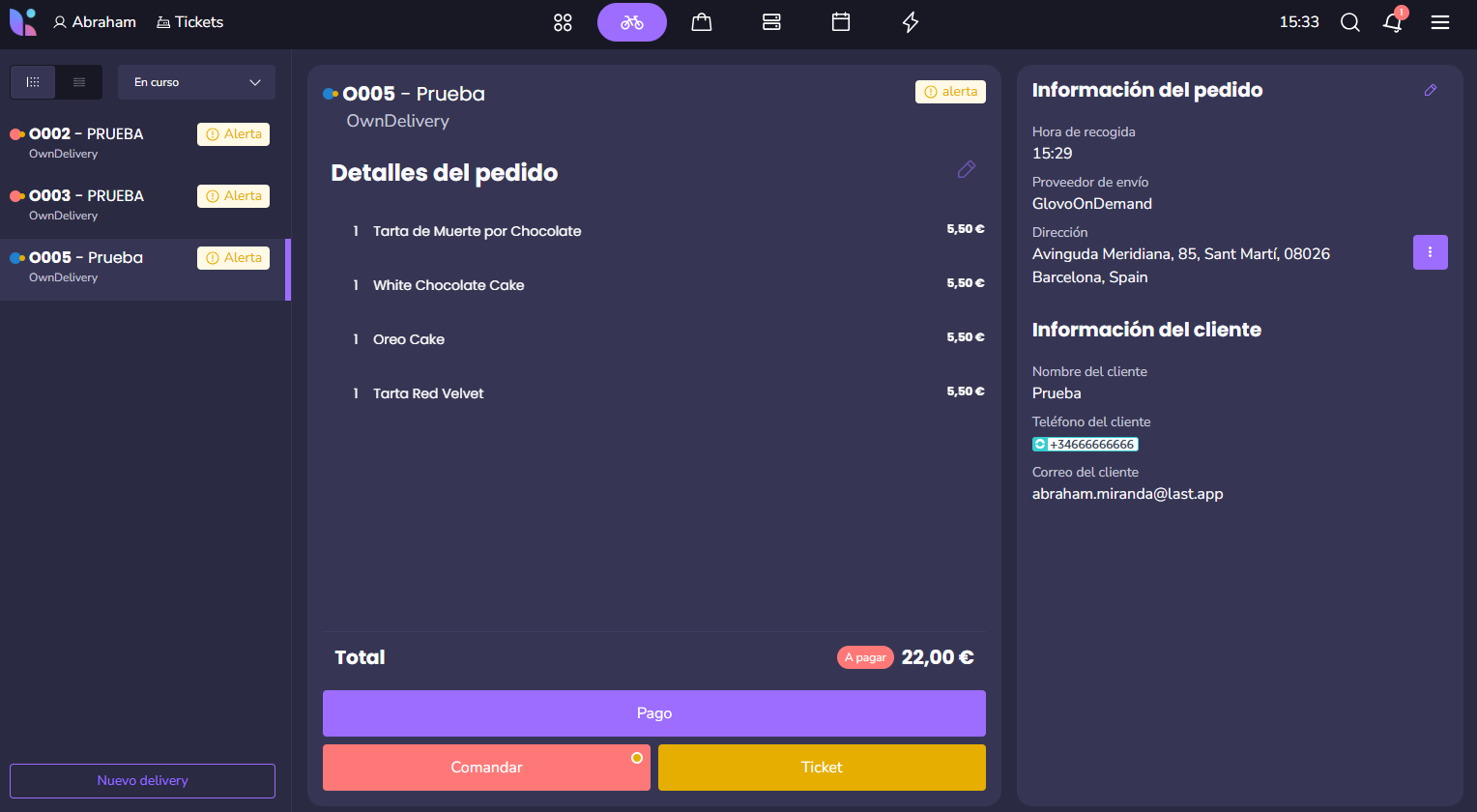Image resolution: width=1477 pixels, height=812 pixels.
Task: Open the search magnifier icon
Action: tap(1350, 22)
